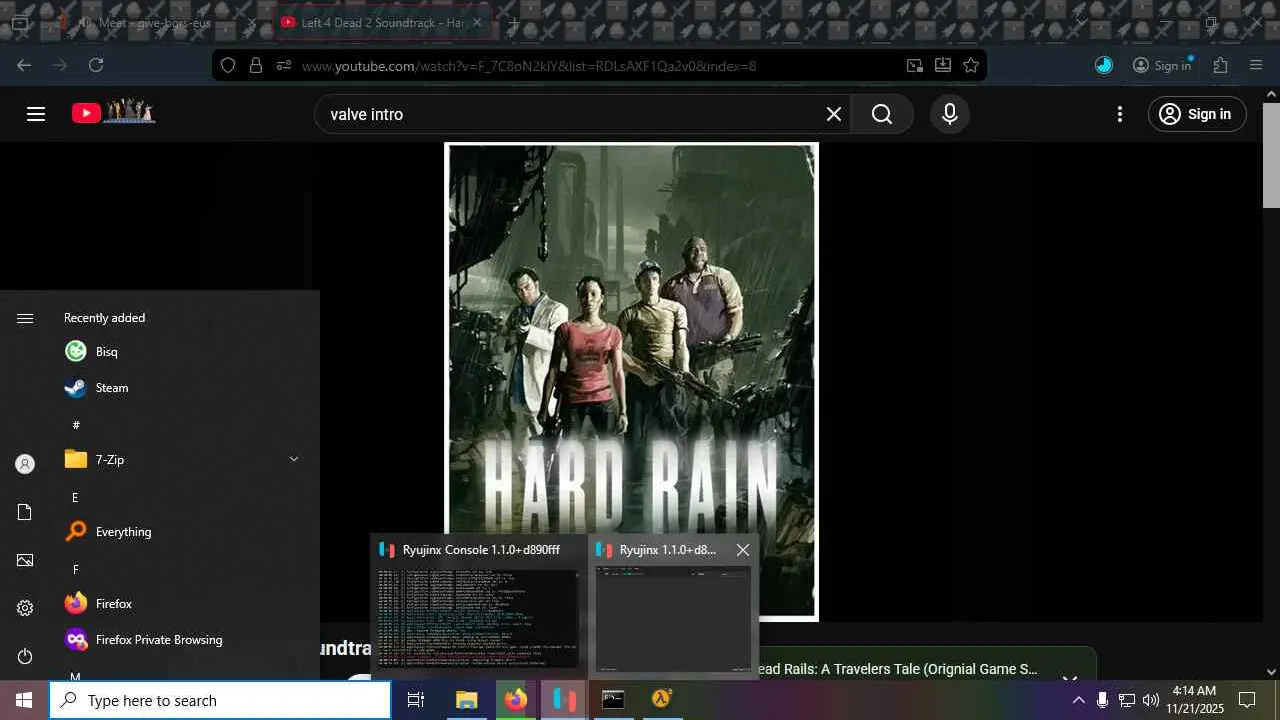This screenshot has width=1280, height=720.
Task: Open Pictures from the Start sidebar
Action: point(25,560)
